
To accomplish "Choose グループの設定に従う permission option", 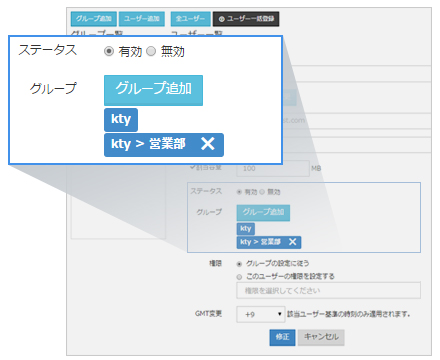I will (239, 264).
